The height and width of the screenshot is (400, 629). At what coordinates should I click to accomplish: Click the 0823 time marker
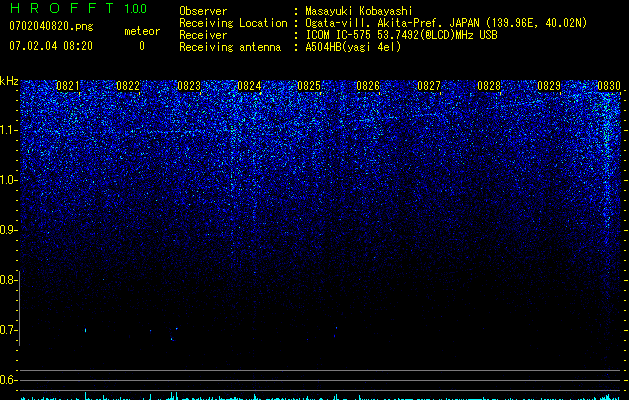tap(189, 86)
